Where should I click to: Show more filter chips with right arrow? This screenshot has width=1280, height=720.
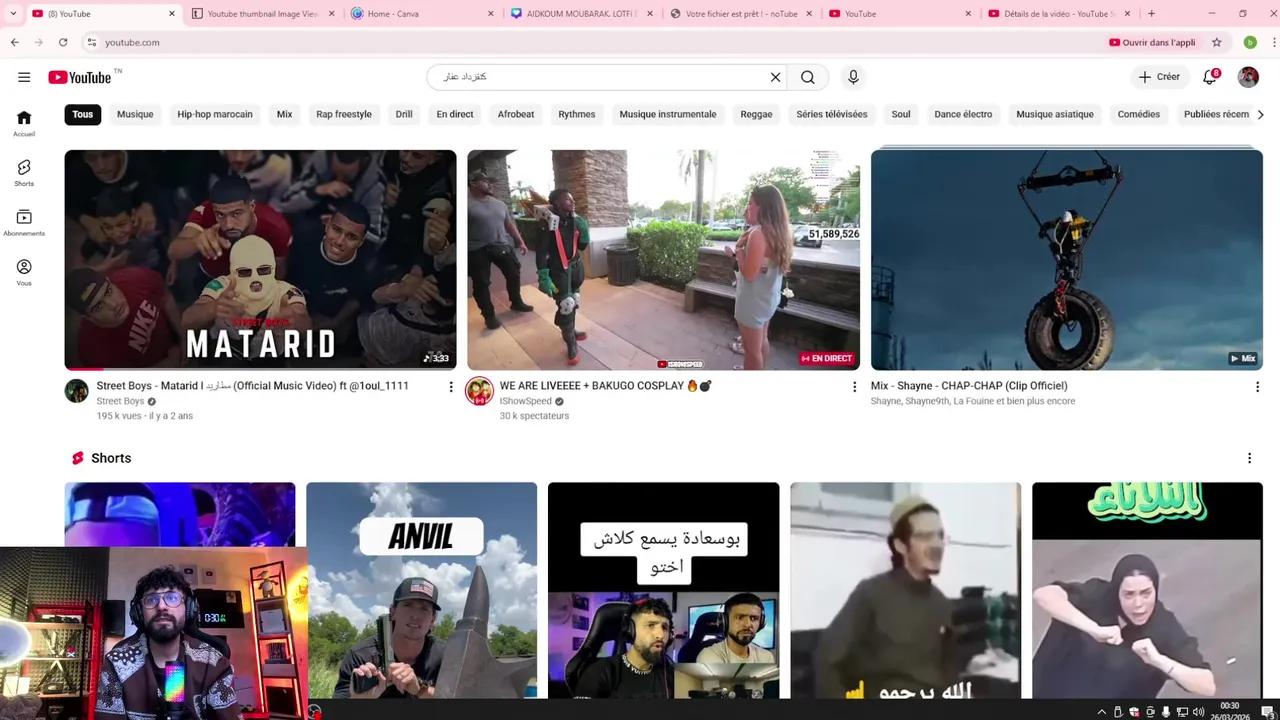[1260, 114]
